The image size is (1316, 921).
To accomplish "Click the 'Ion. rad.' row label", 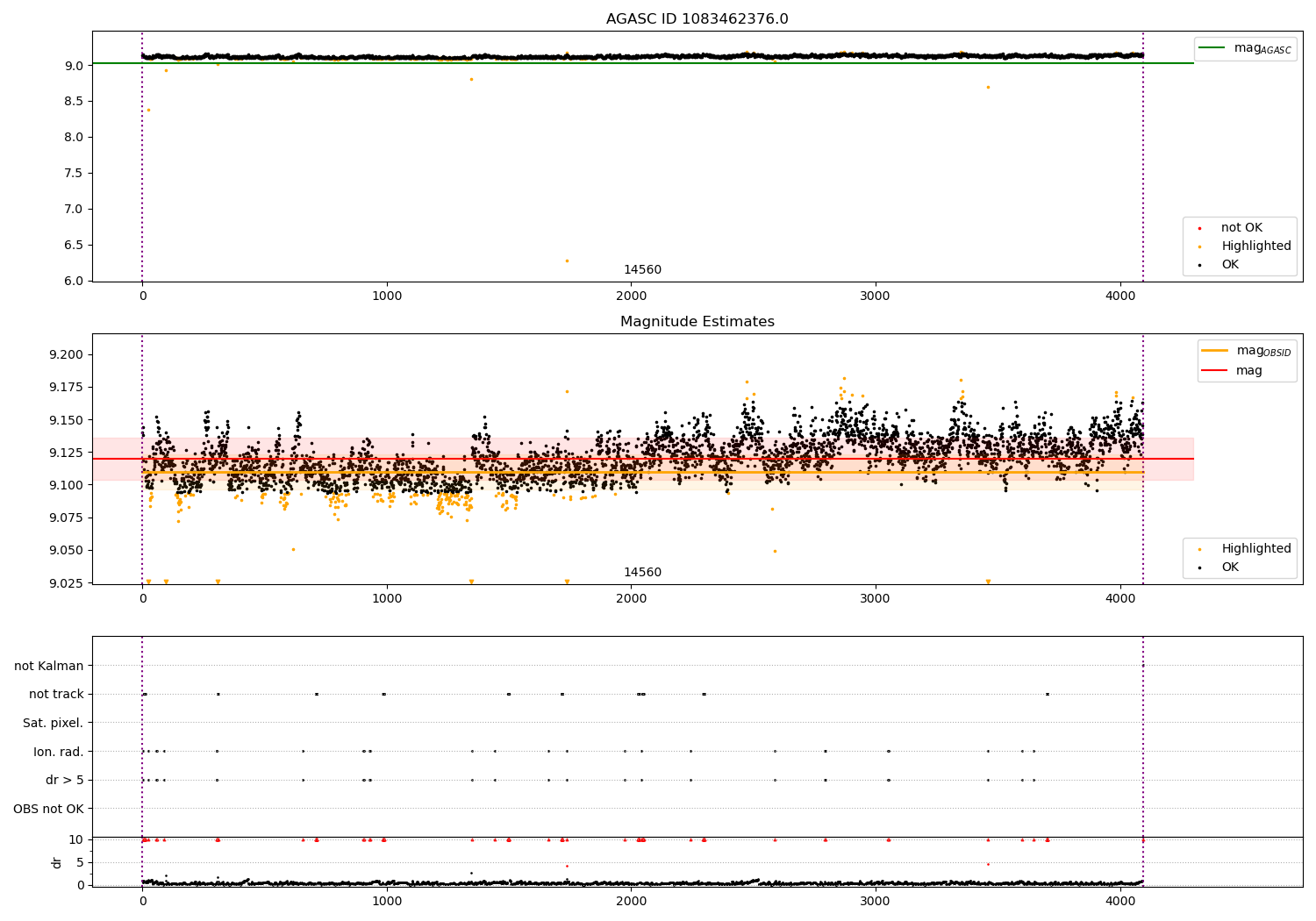I will [59, 752].
